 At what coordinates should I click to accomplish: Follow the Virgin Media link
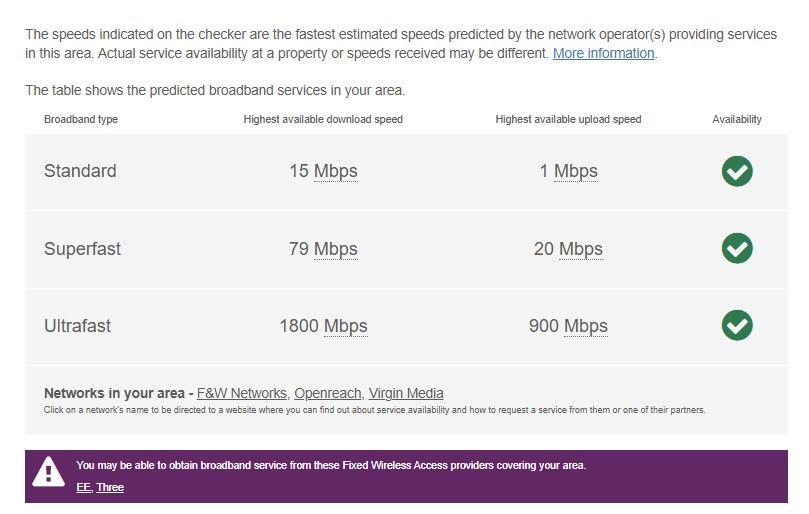tap(406, 393)
